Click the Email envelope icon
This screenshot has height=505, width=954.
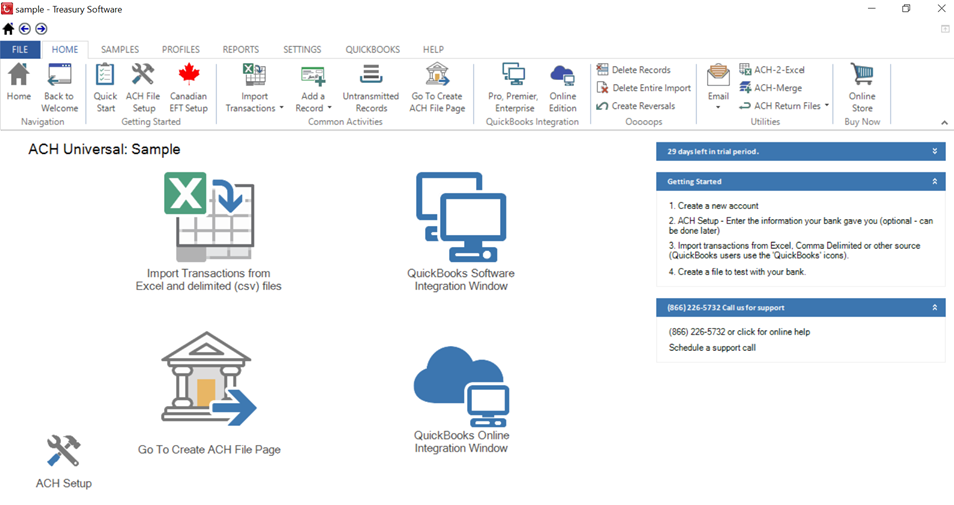(x=718, y=76)
